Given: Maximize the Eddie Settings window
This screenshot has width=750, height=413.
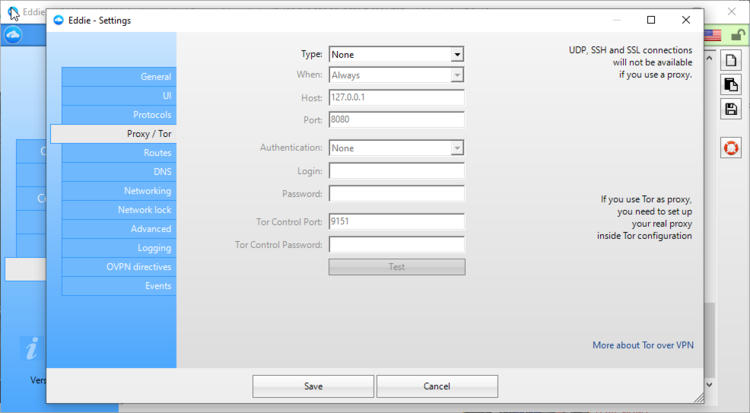Looking at the screenshot, I should pyautogui.click(x=651, y=20).
